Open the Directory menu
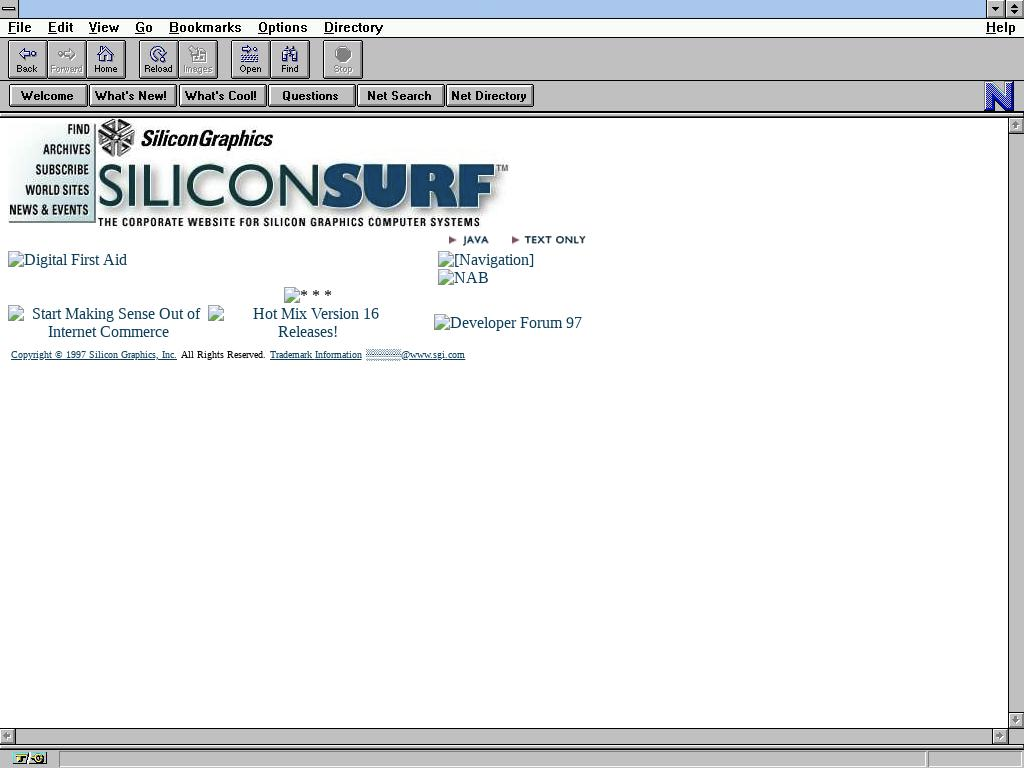The image size is (1024, 768). [x=353, y=27]
